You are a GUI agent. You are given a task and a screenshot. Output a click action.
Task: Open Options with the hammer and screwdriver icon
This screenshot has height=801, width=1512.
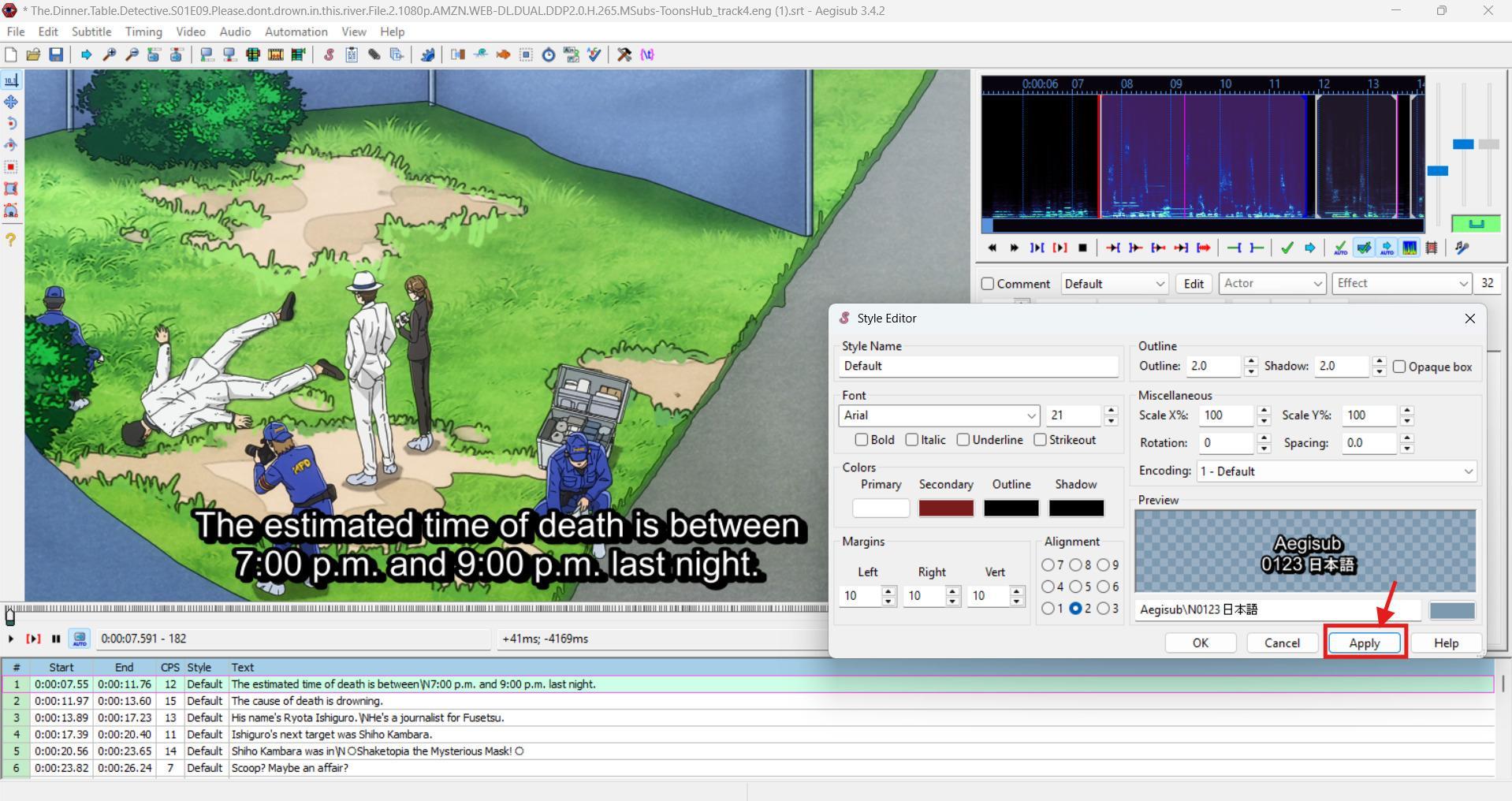624,54
